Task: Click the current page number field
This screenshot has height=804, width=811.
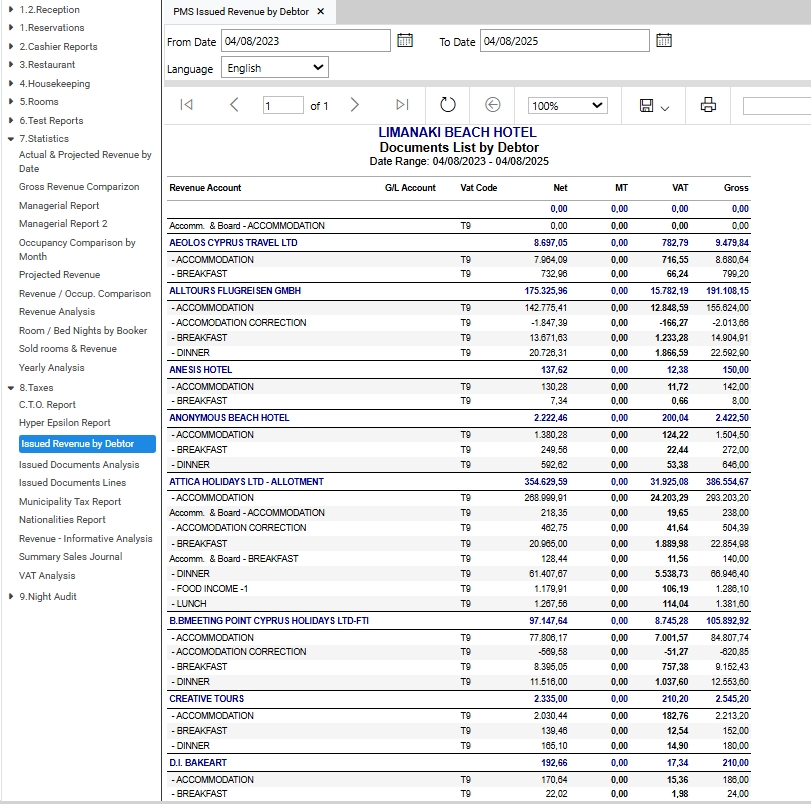Action: [283, 106]
